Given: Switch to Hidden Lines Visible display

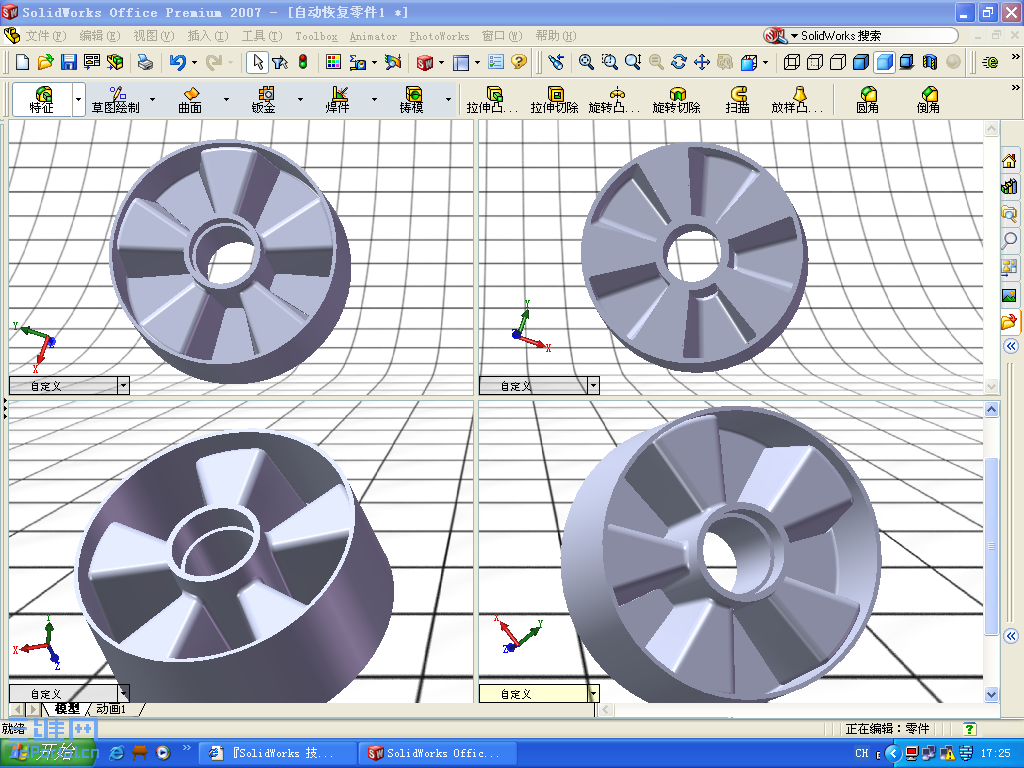Looking at the screenshot, I should coord(815,62).
